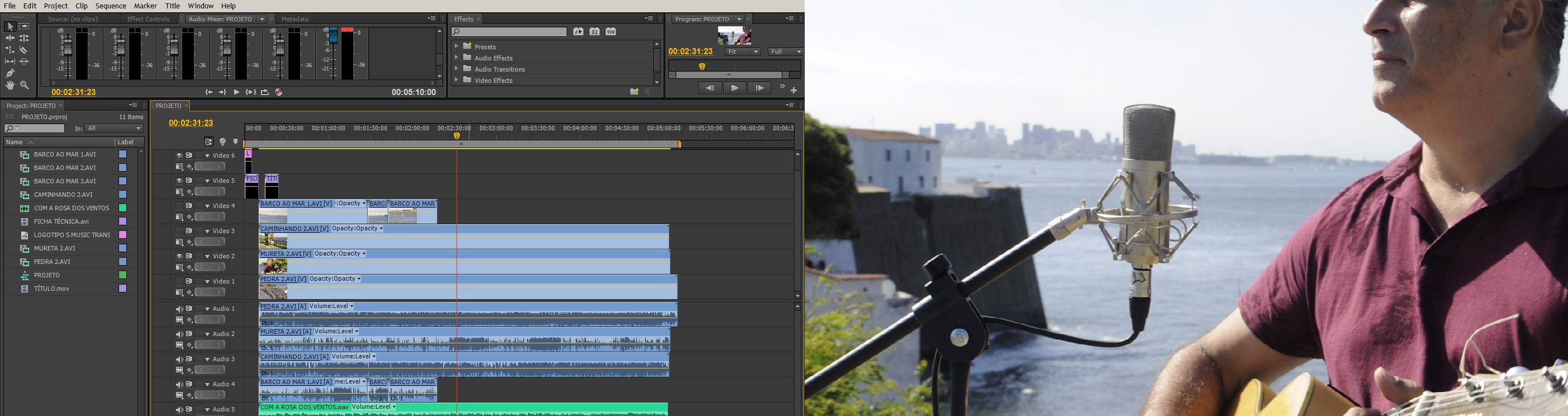1568x416 pixels.
Task: Click Step Back in Program monitor
Action: tap(710, 88)
